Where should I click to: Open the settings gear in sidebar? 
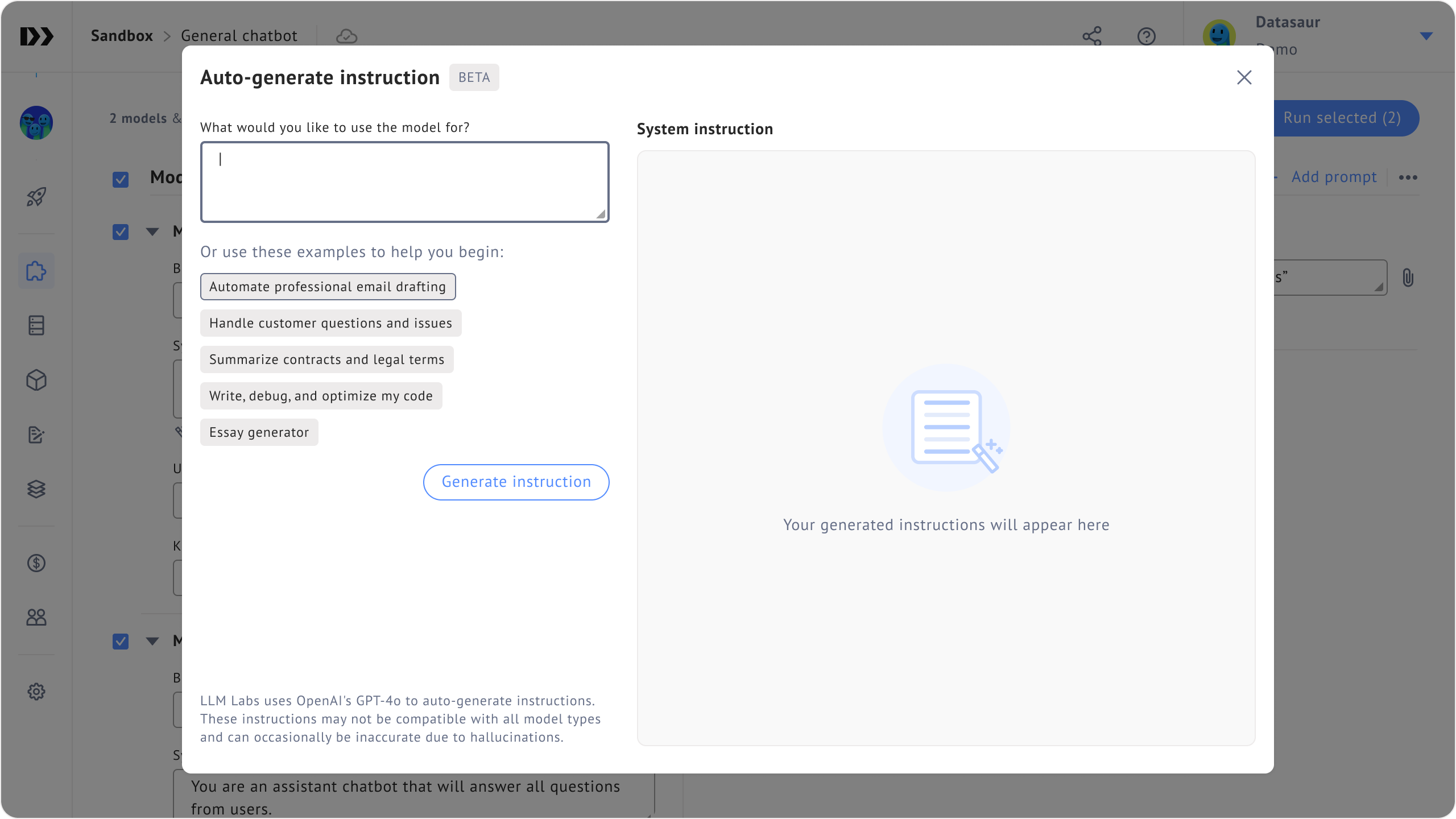36,692
